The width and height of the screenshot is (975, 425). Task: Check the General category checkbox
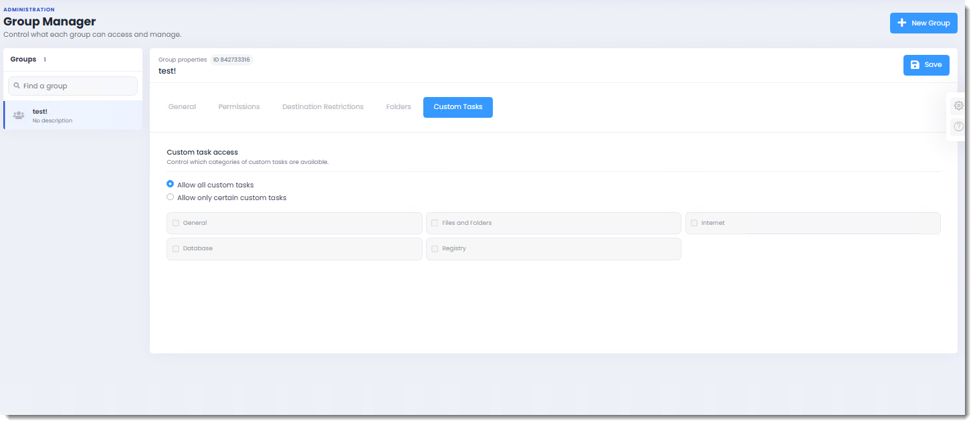coord(176,223)
